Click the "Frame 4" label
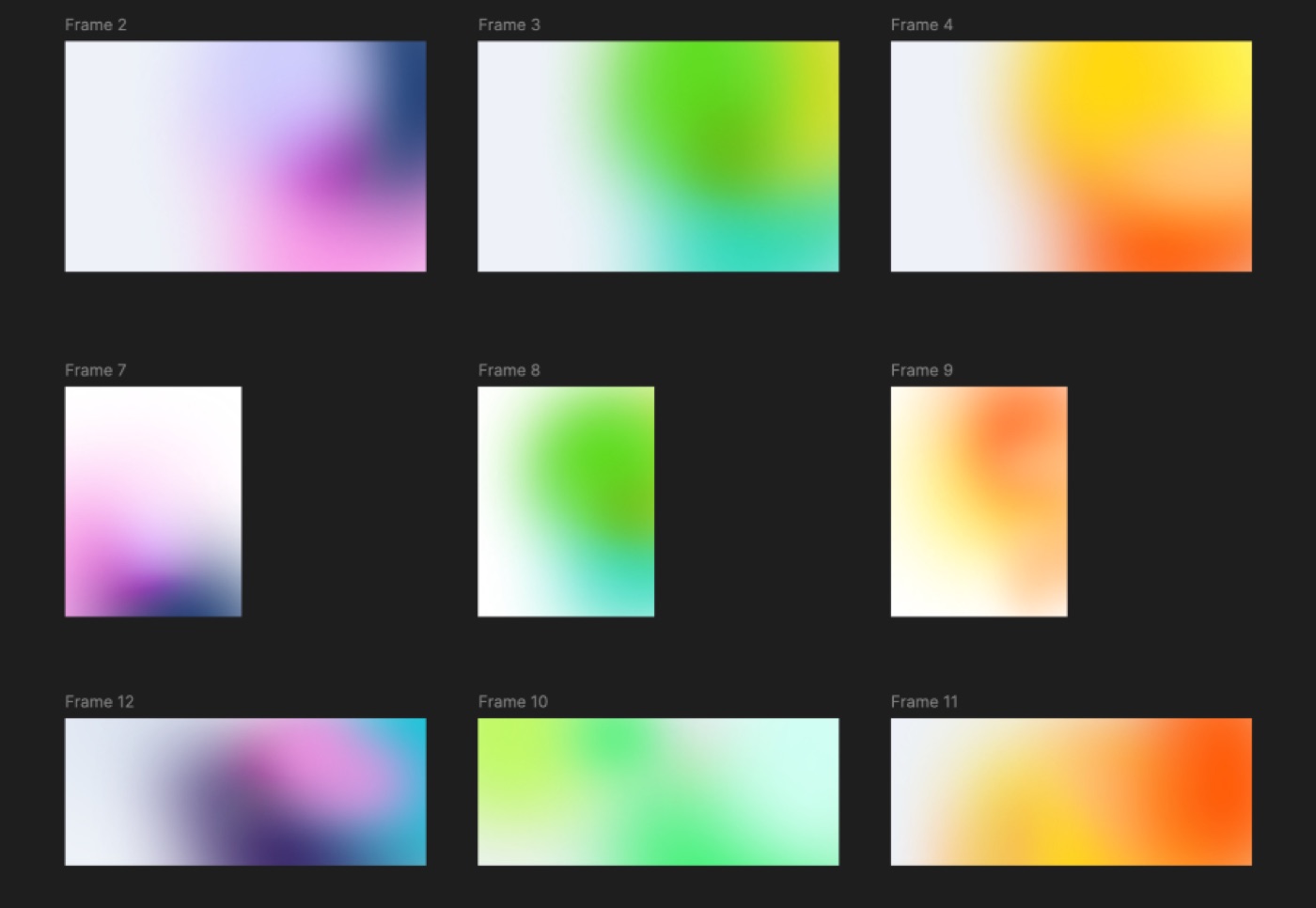This screenshot has height=908, width=1316. point(921,24)
